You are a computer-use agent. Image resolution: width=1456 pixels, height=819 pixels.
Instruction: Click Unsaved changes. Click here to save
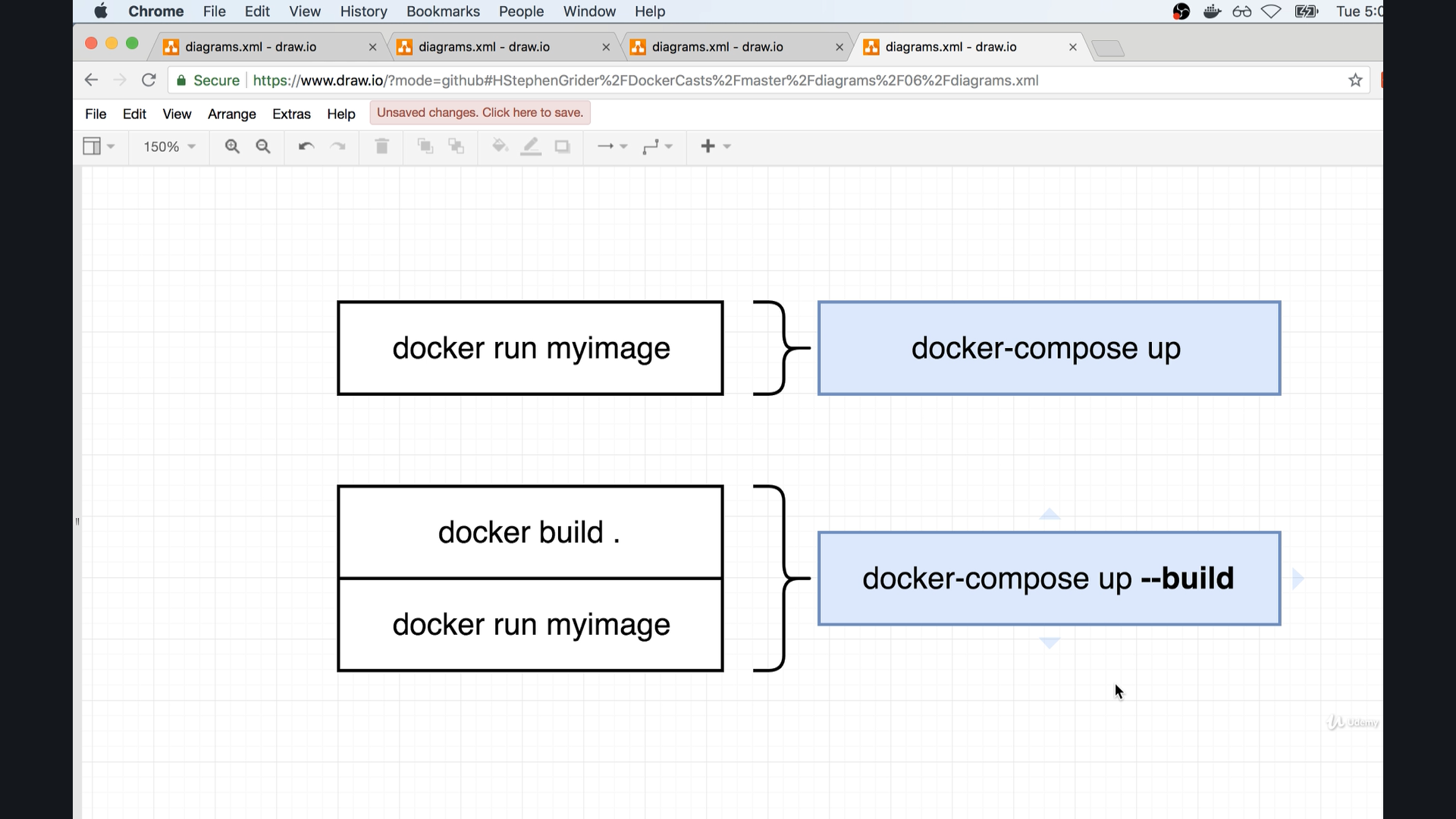pyautogui.click(x=479, y=112)
